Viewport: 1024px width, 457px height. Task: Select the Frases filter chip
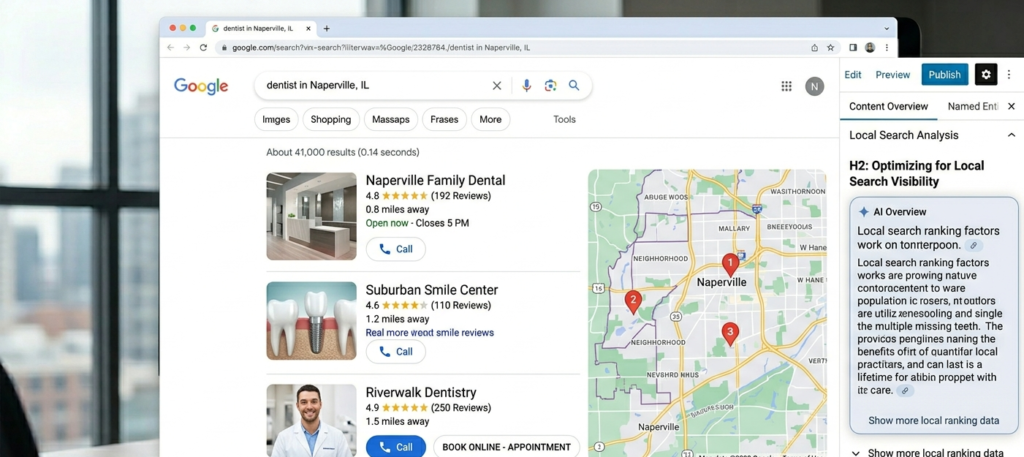pos(444,119)
